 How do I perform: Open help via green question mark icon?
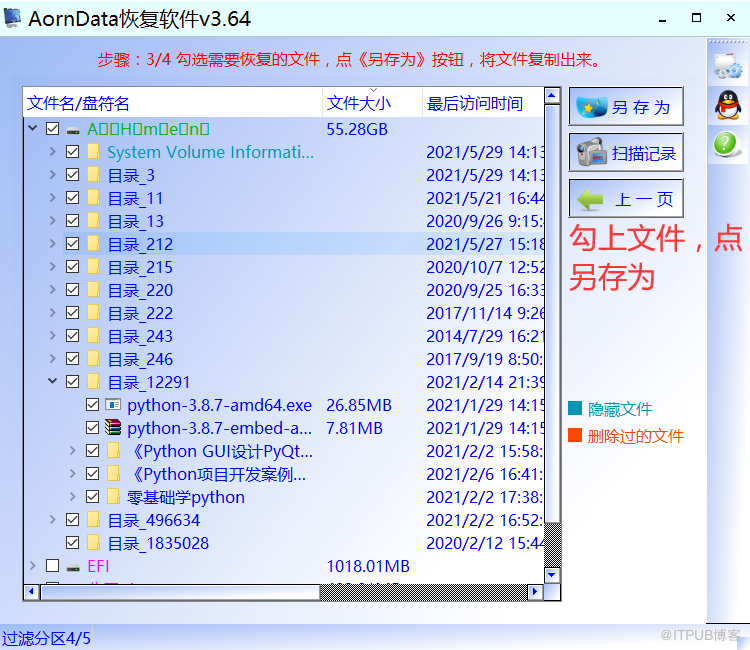coord(726,143)
